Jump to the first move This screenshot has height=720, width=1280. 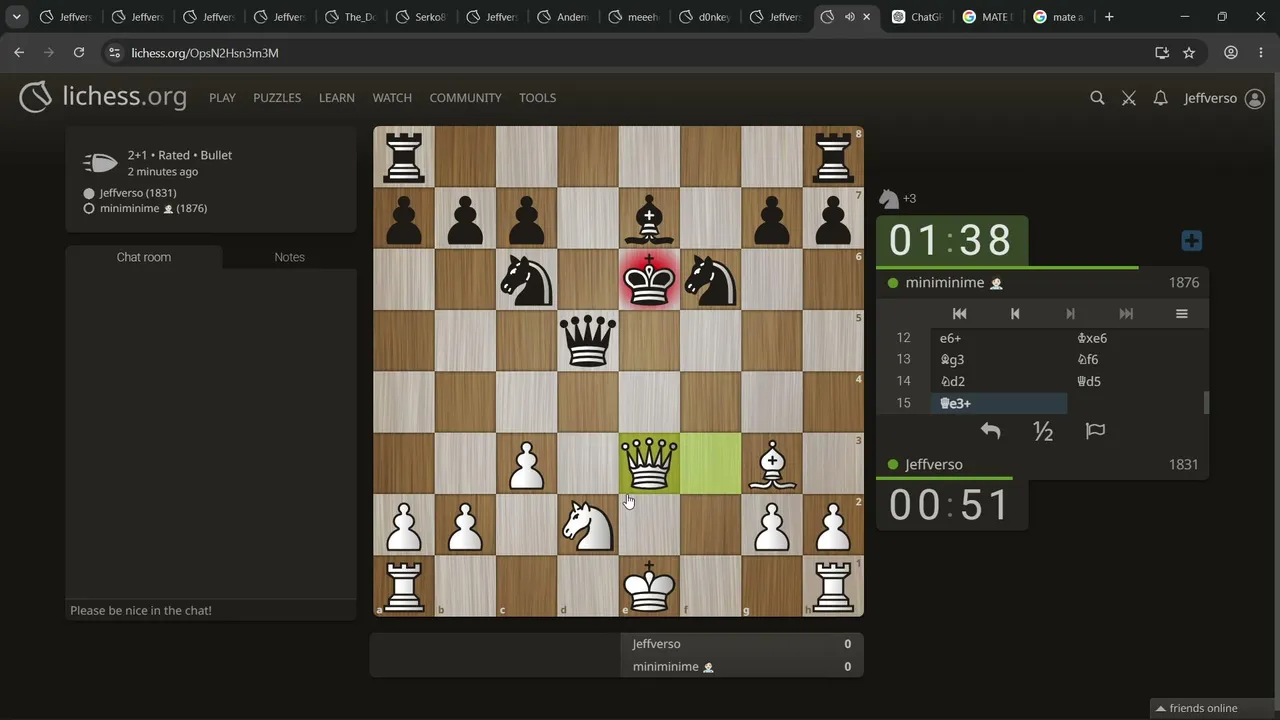pos(959,314)
